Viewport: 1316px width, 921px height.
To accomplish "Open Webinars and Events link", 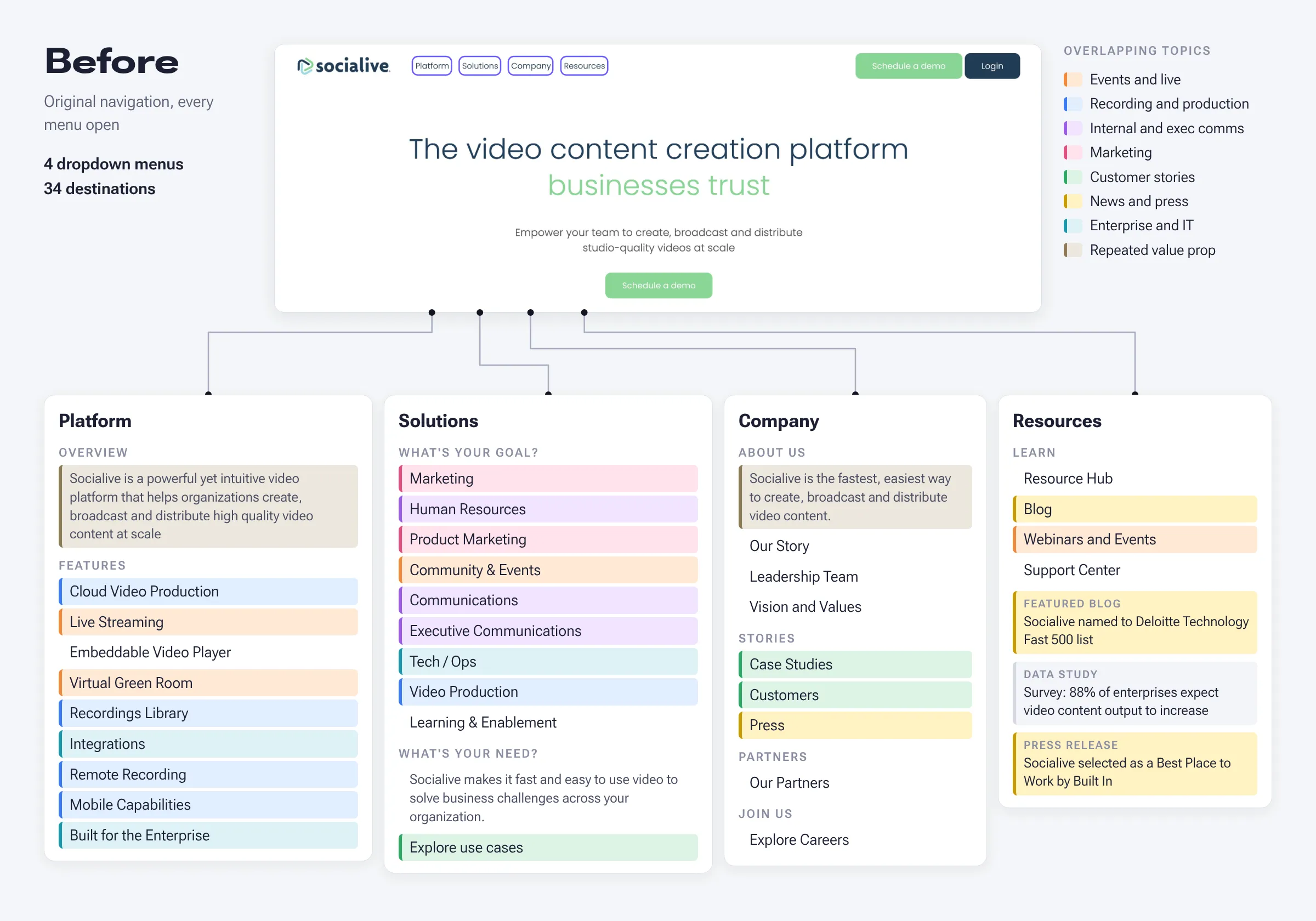I will coord(1135,539).
